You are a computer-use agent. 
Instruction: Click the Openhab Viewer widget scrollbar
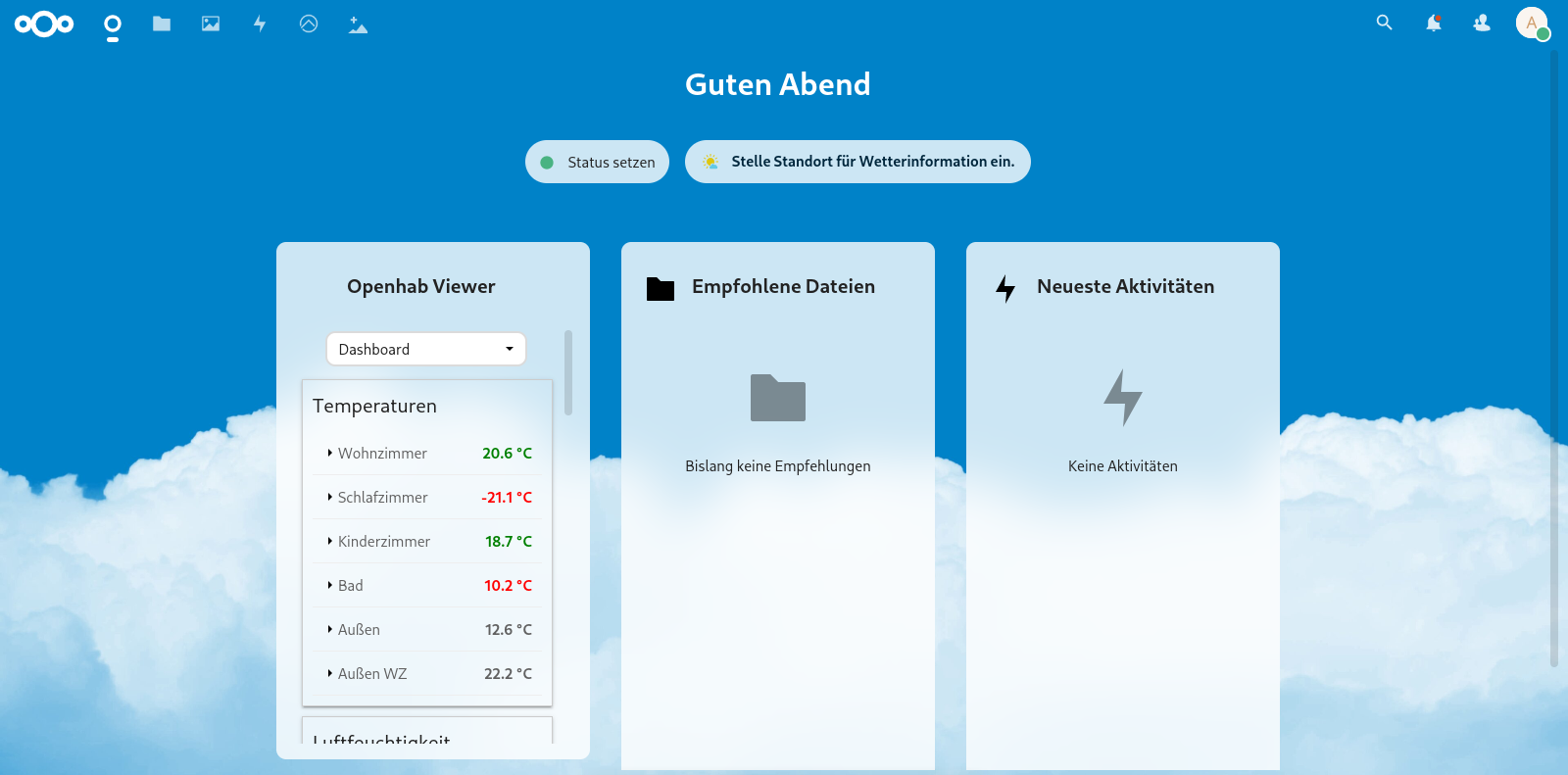click(x=568, y=372)
